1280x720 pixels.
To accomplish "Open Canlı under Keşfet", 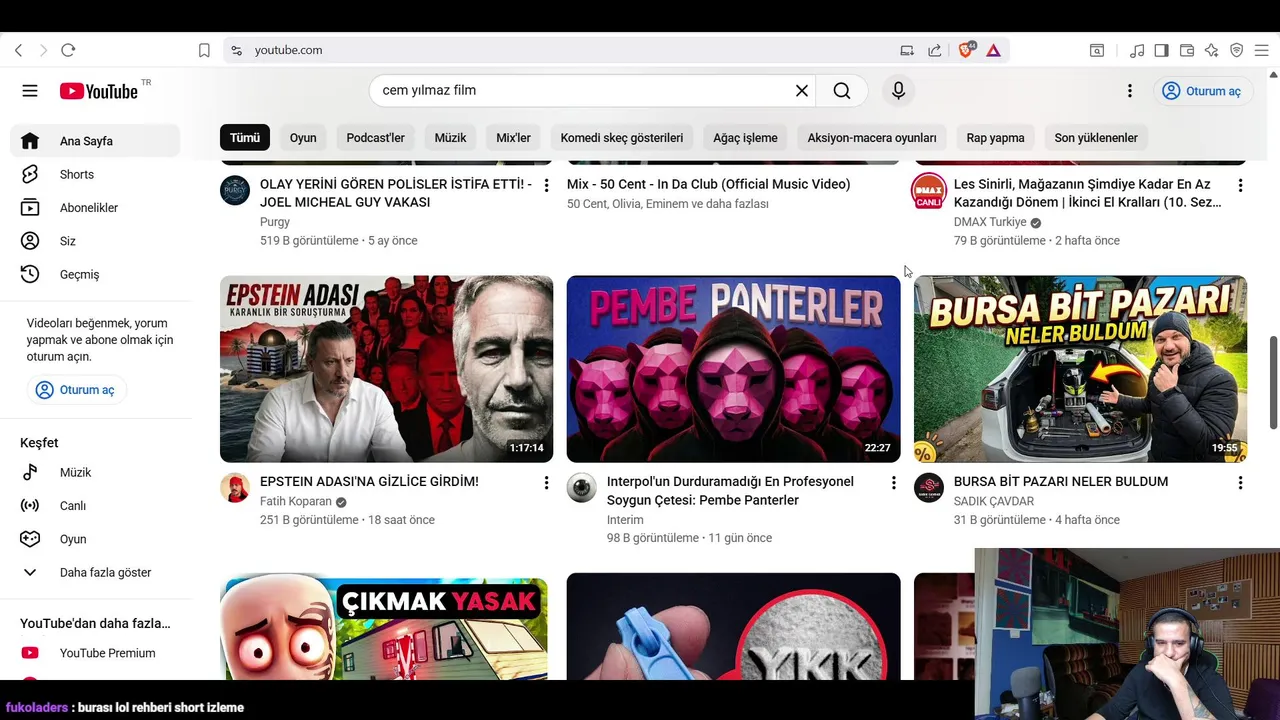I will 95,506.
